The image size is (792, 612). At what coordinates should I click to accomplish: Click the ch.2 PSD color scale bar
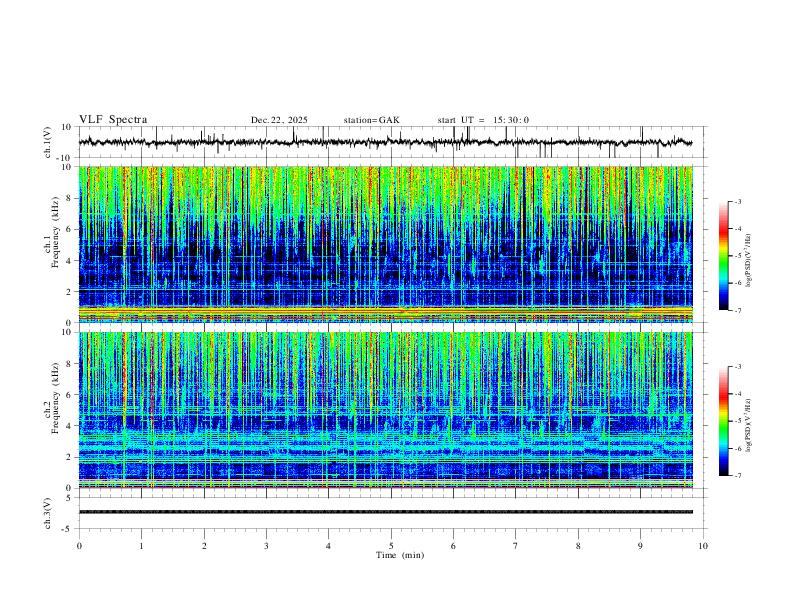724,421
